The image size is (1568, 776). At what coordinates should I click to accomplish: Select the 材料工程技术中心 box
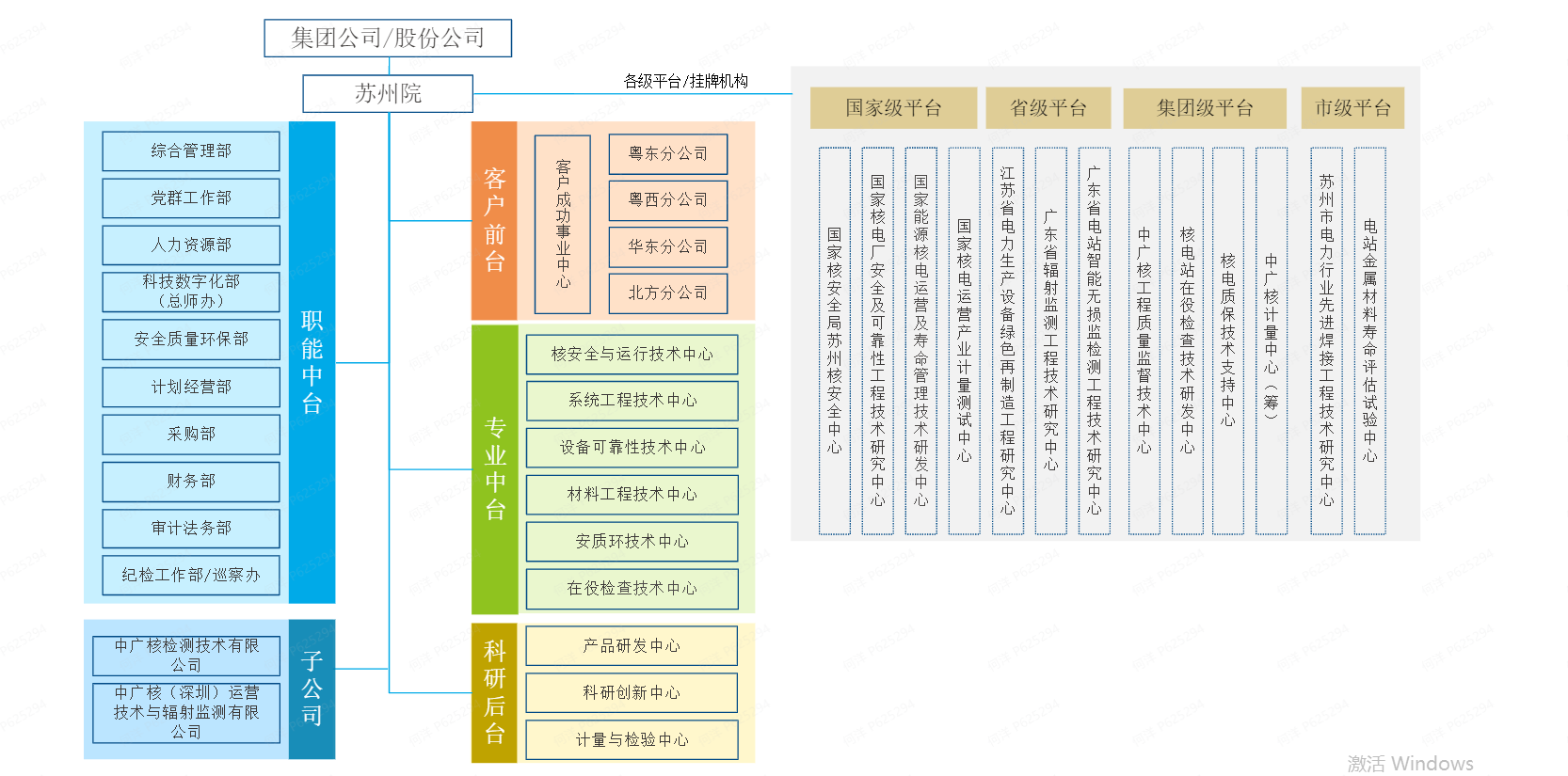(632, 495)
